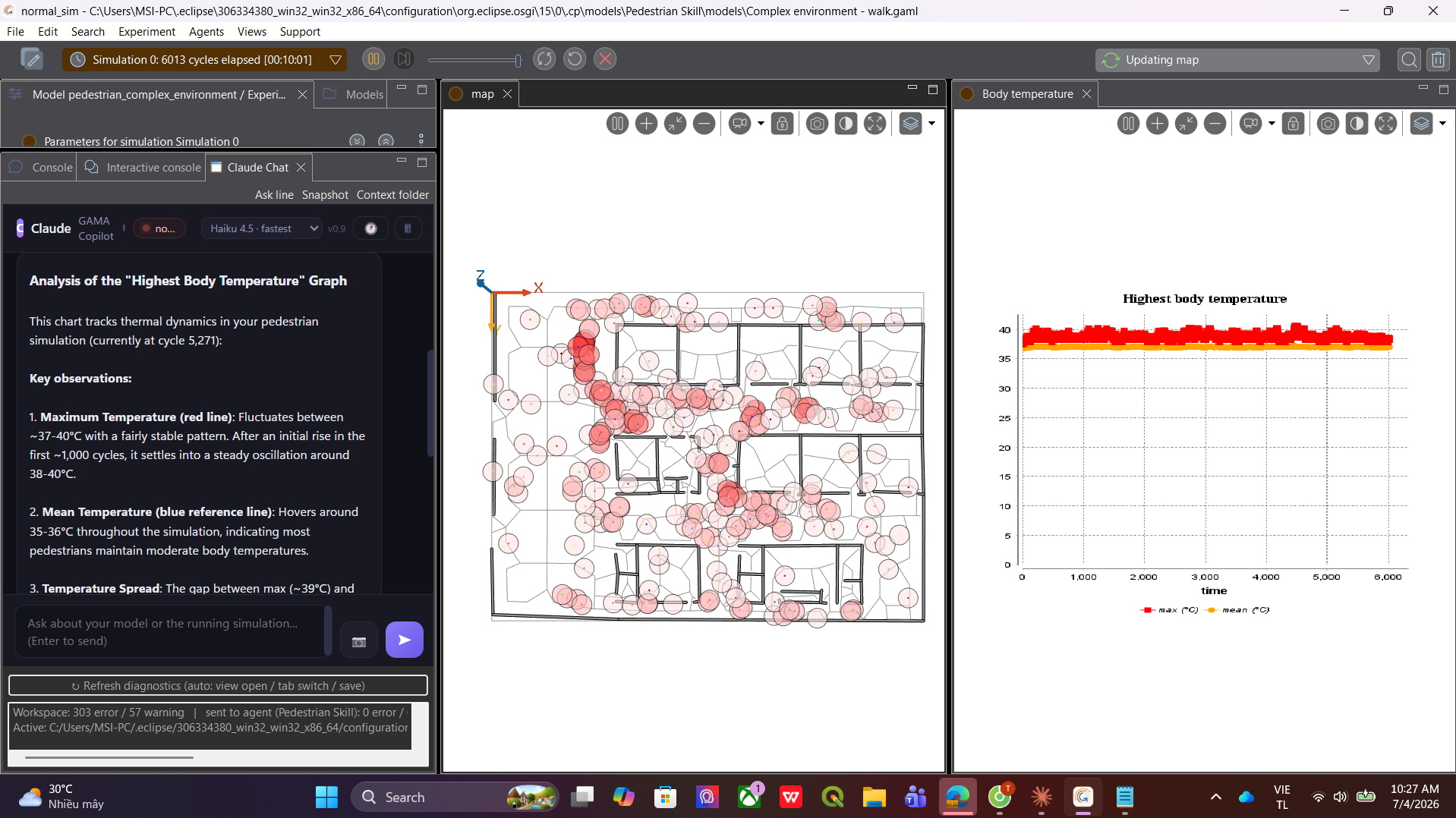This screenshot has width=1456, height=818.
Task: Switch to the Models tab
Action: 355,94
